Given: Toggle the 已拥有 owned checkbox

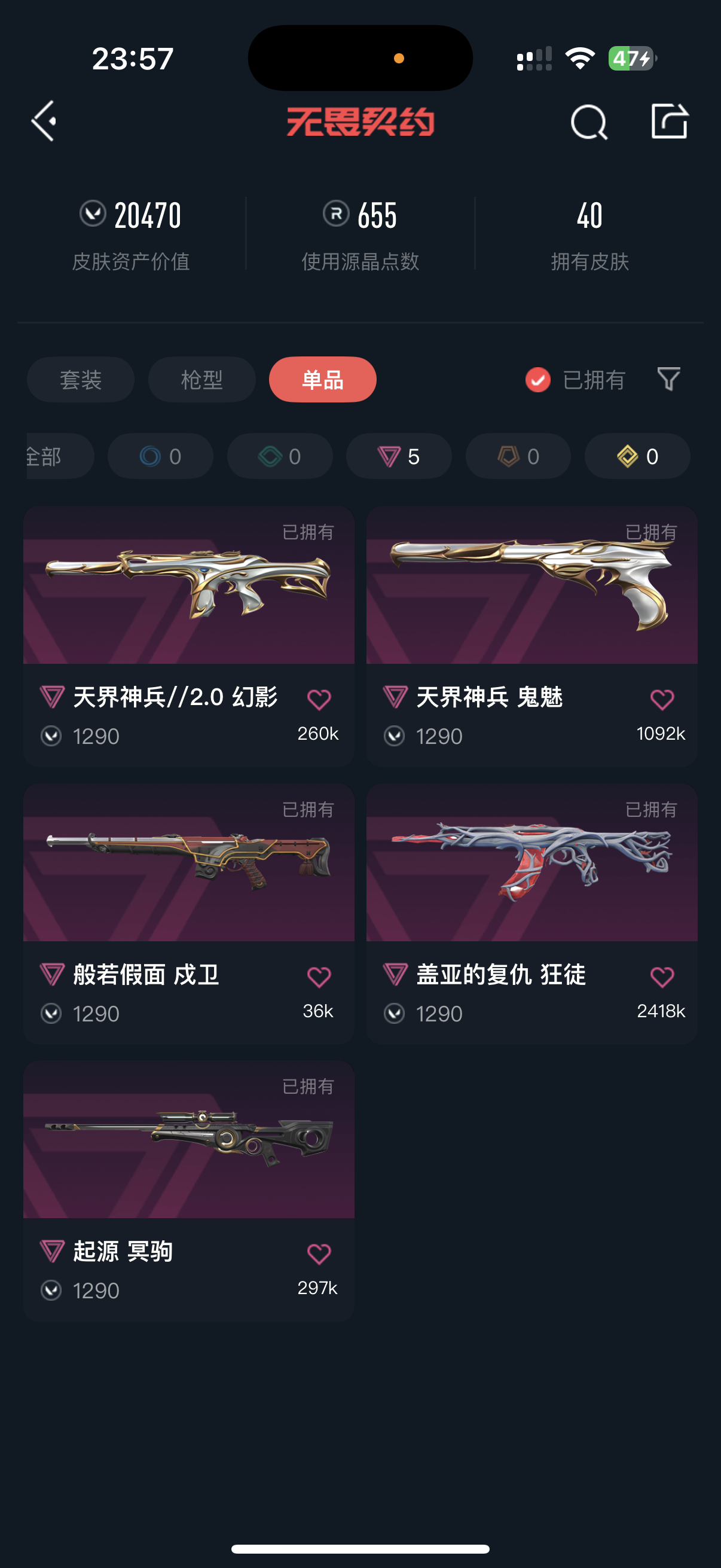Looking at the screenshot, I should point(538,380).
